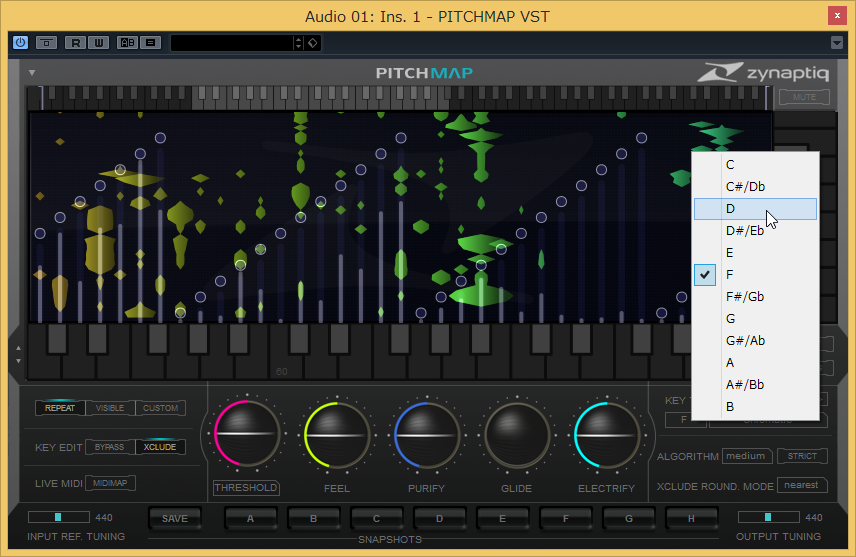Click the FEEL knob
856x557 pixels.
pyautogui.click(x=337, y=435)
